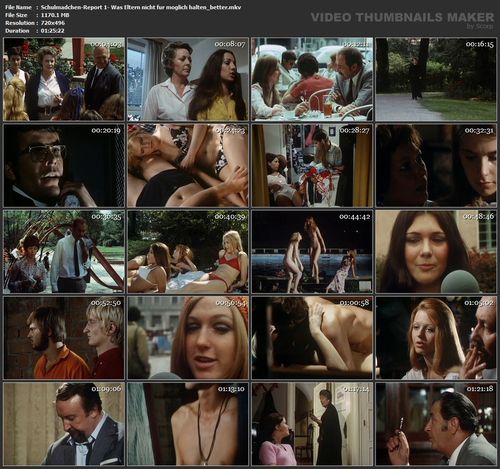Click the cafe table frame at 00:12:11
This screenshot has height=469, width=500.
tap(312, 79)
